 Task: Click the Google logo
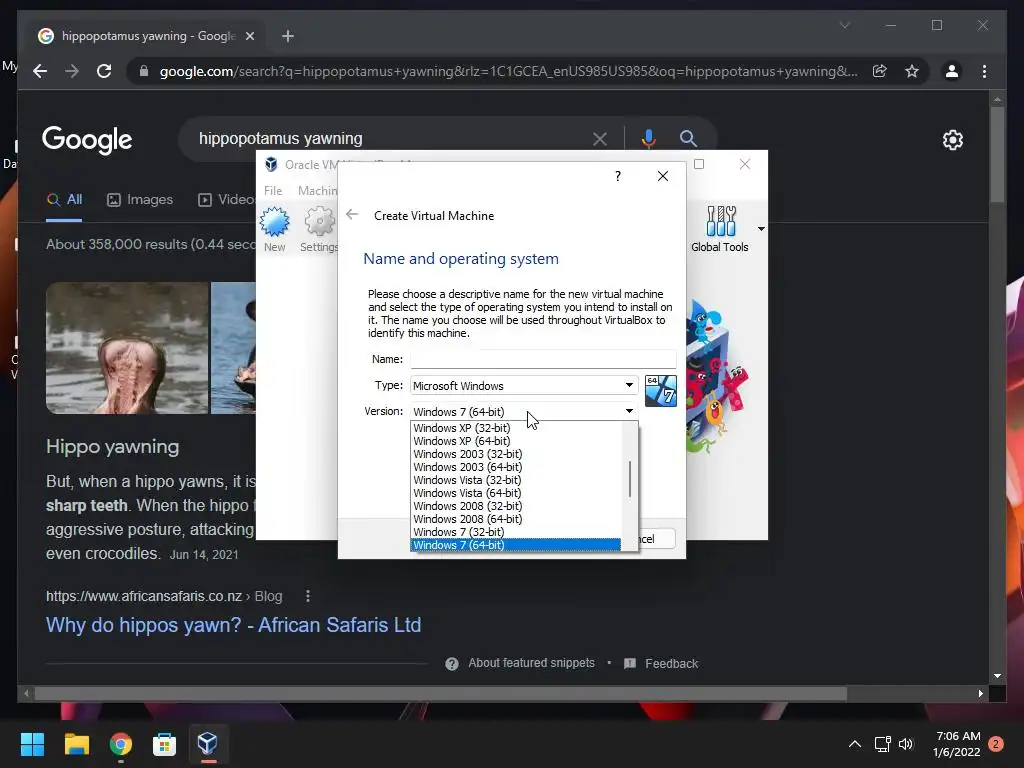pos(87,140)
